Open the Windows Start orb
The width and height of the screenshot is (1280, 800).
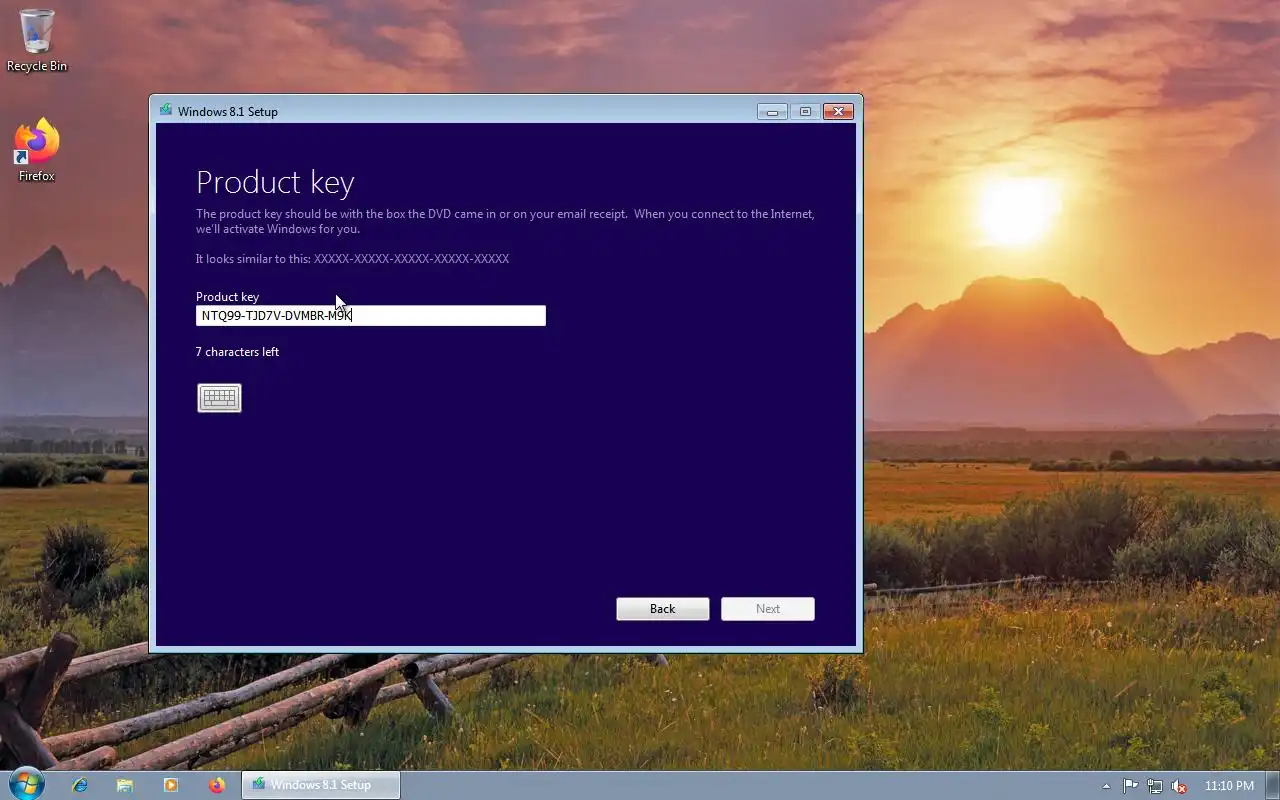tap(26, 784)
